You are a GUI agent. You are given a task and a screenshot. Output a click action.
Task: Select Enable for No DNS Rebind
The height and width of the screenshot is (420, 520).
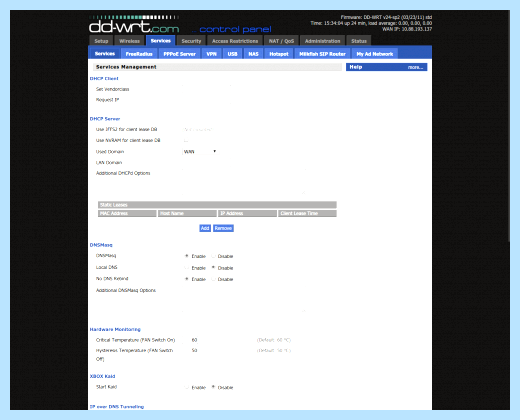(x=187, y=279)
